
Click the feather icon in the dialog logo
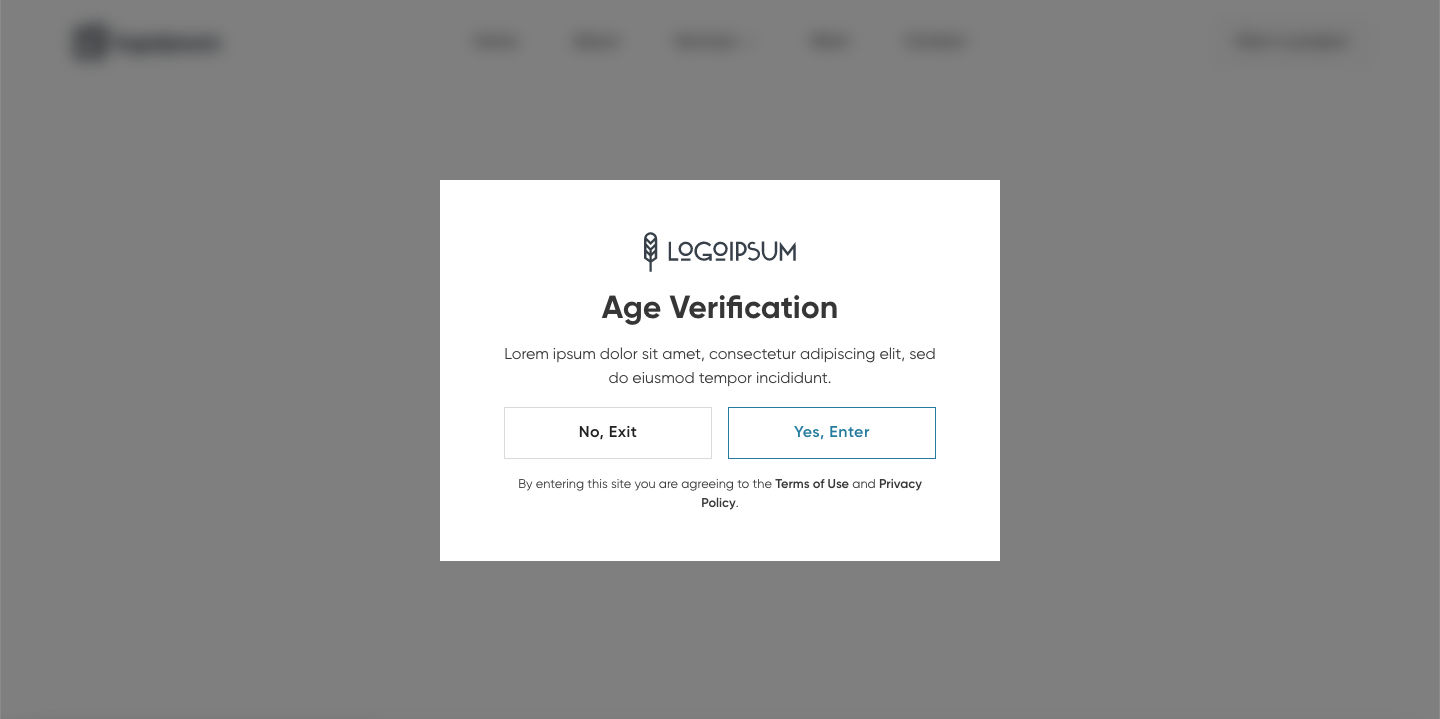pos(650,251)
